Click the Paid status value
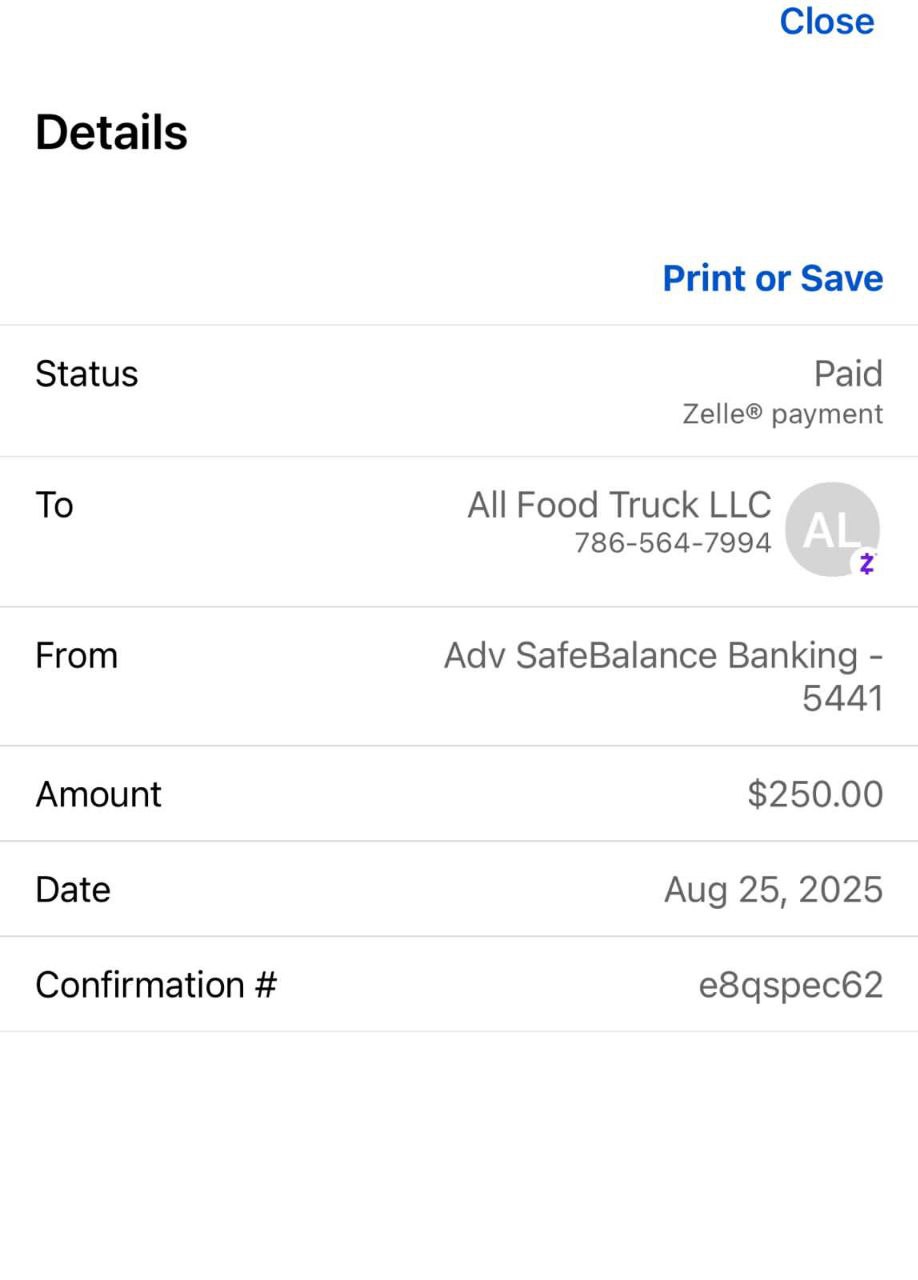The height and width of the screenshot is (1280, 918). pos(848,374)
